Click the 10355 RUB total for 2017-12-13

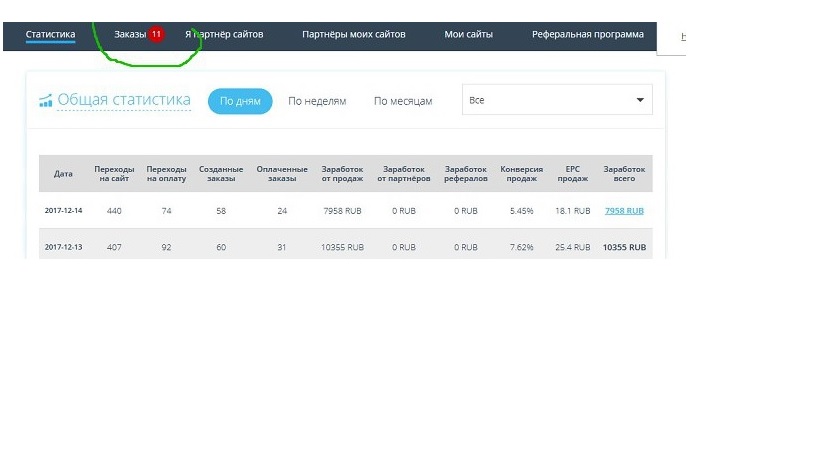pyautogui.click(x=624, y=247)
